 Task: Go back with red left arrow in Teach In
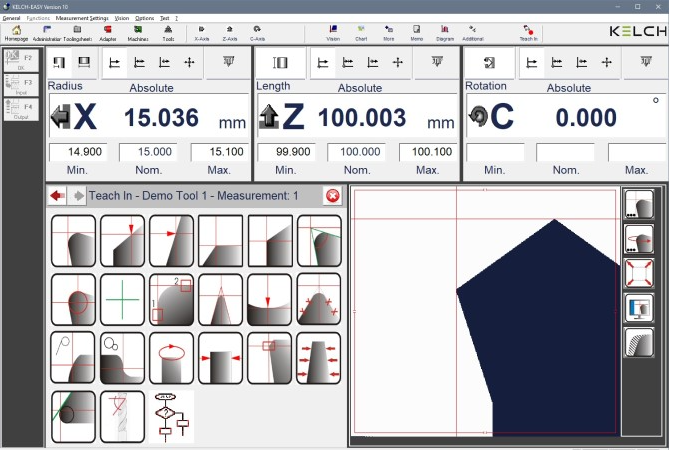(57, 196)
